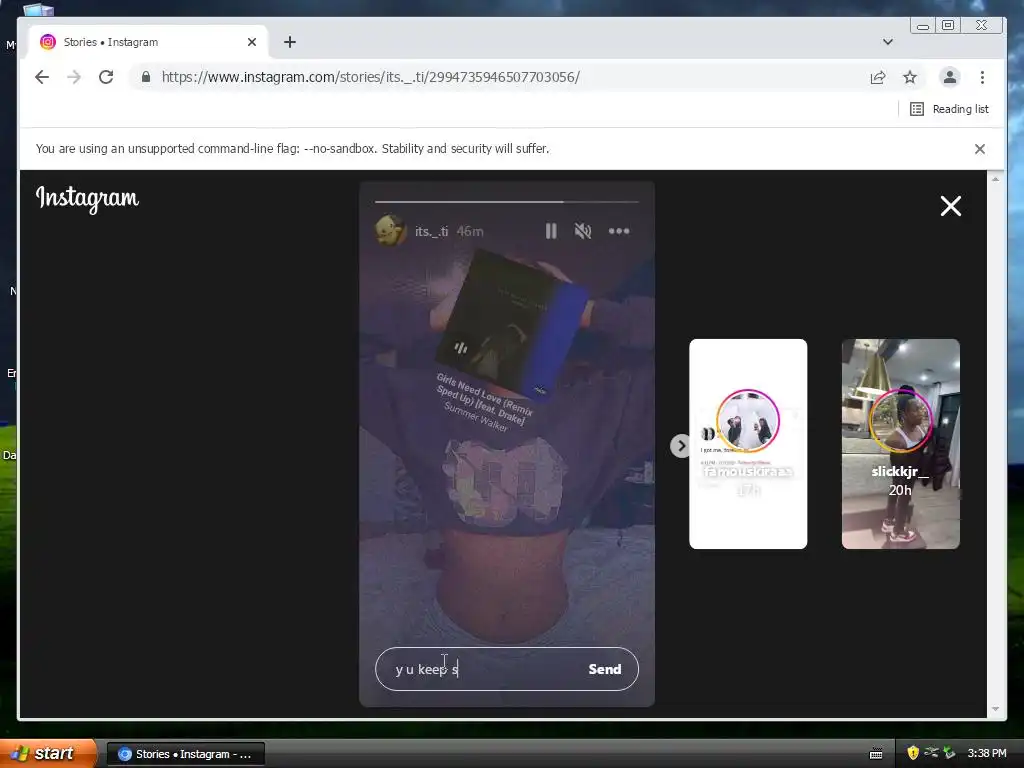Image resolution: width=1024 pixels, height=768 pixels.
Task: Open its._.ti profile avatar
Action: [x=391, y=231]
